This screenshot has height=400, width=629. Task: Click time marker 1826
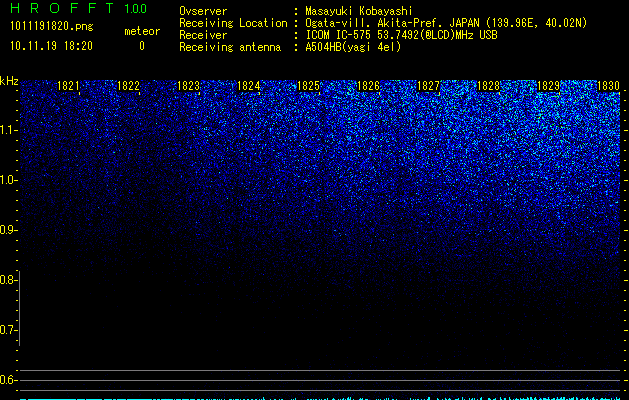click(368, 86)
